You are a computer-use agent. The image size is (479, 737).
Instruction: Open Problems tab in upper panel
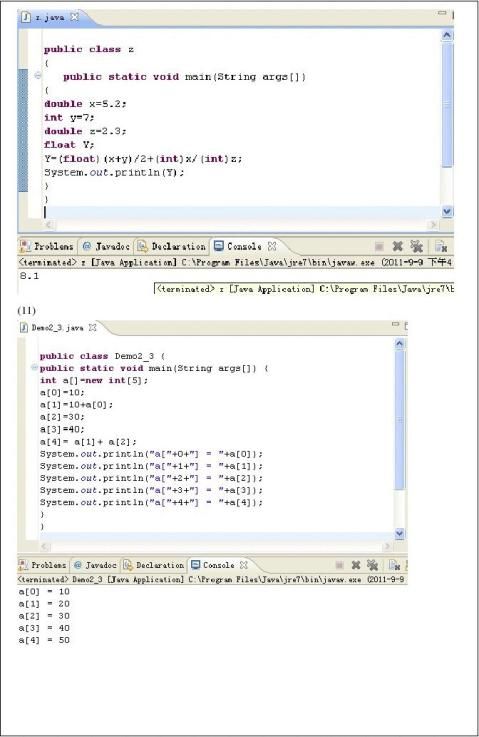(x=47, y=246)
